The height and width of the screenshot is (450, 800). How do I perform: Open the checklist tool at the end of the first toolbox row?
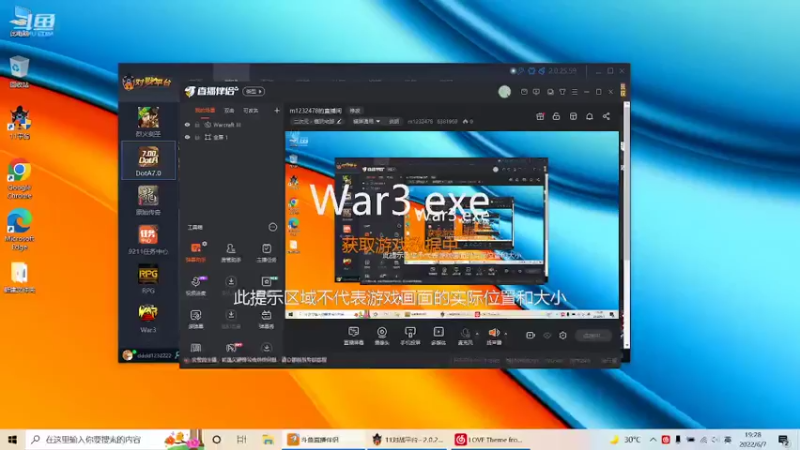click(266, 252)
